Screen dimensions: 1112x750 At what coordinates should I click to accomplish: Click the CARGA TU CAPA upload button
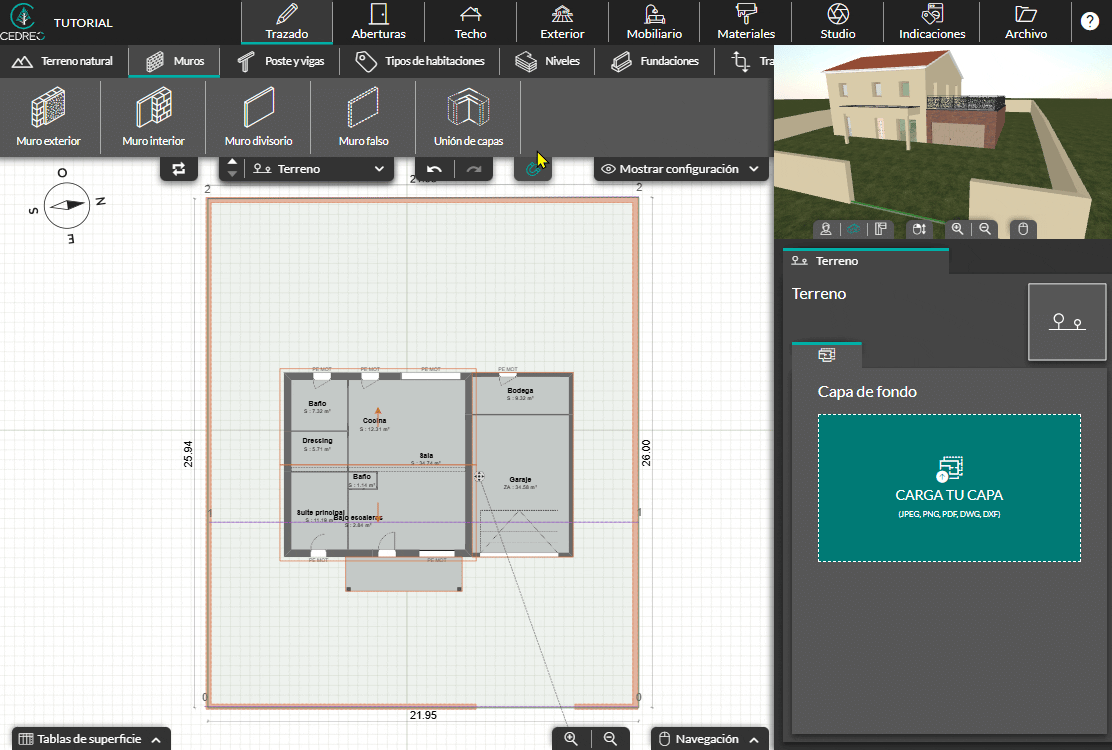(x=949, y=488)
